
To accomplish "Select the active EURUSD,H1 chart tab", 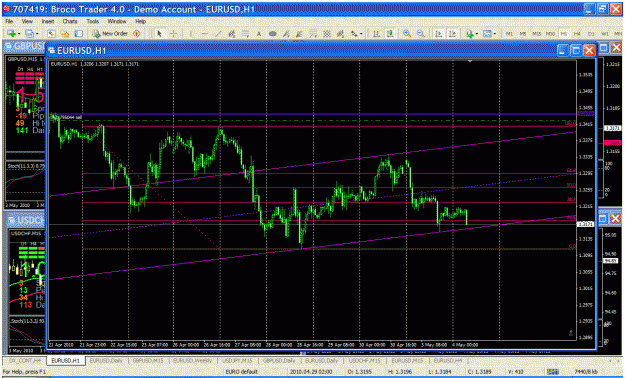I will 65,360.
